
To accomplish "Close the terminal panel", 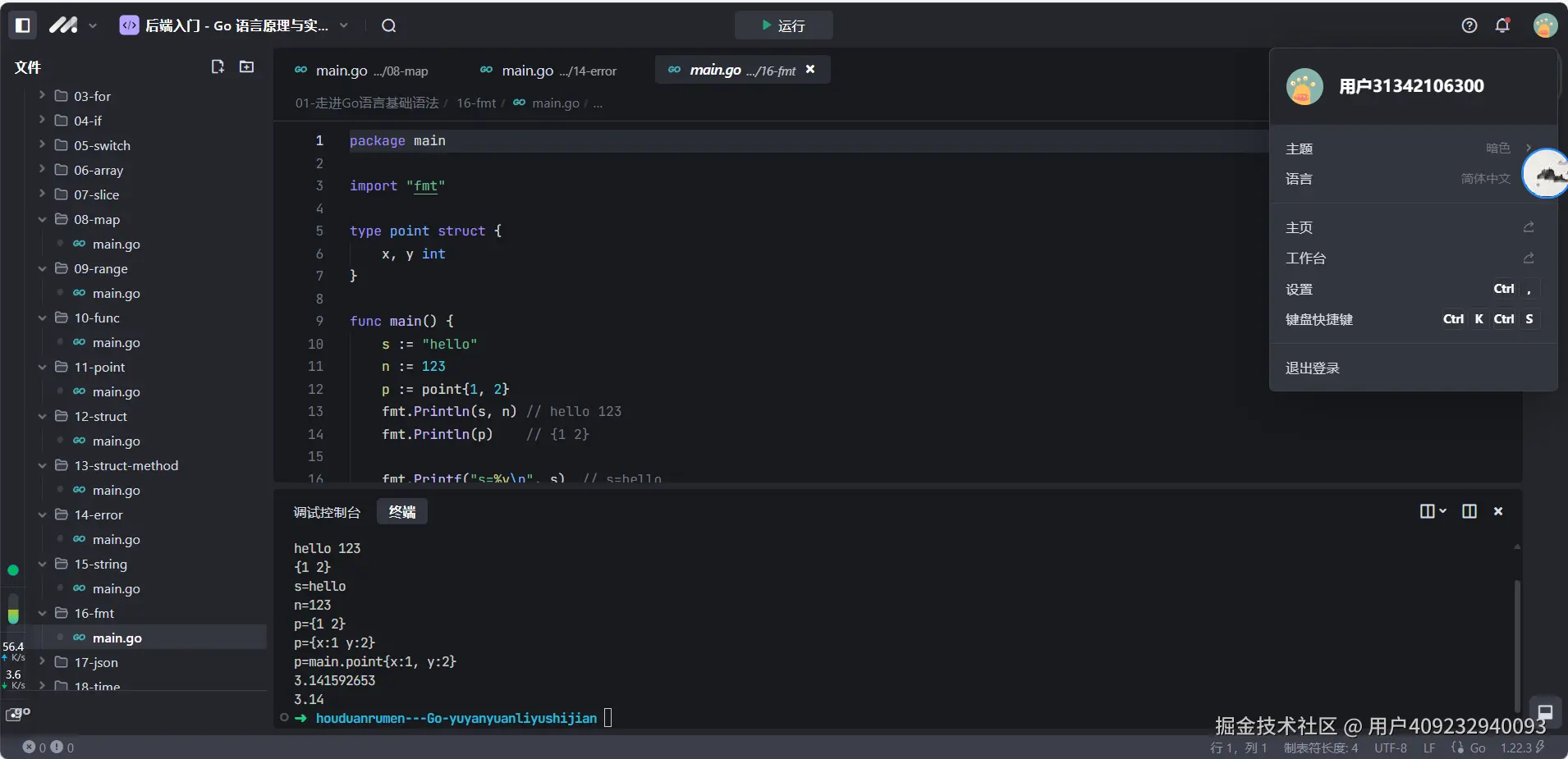I will [1498, 511].
